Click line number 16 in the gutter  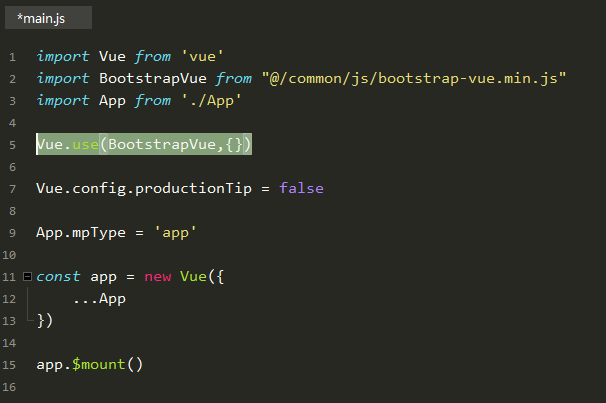click(x=9, y=387)
